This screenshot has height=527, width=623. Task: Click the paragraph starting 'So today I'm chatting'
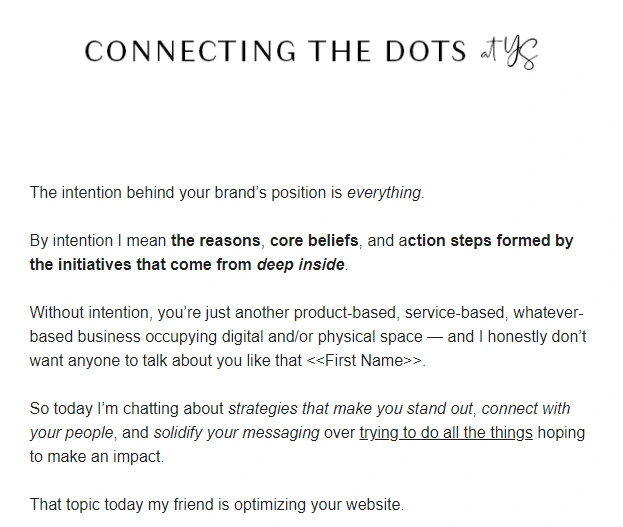click(307, 433)
